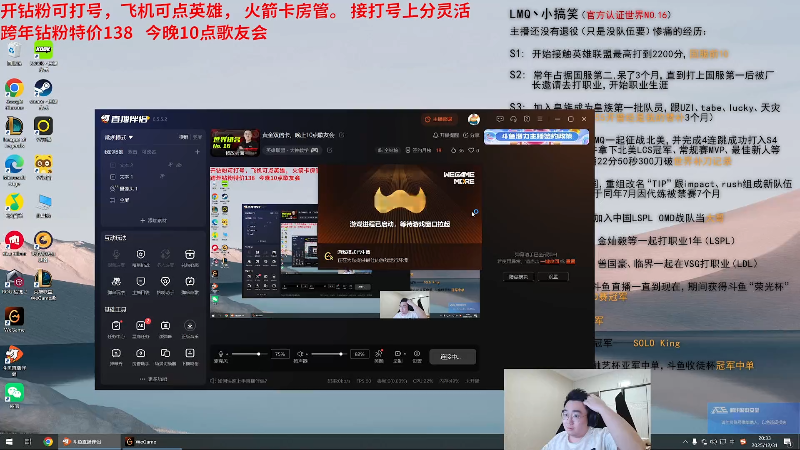Image resolution: width=800 pixels, height=450 pixels.
Task: Open the headset customer-service icon
Action: [513, 119]
